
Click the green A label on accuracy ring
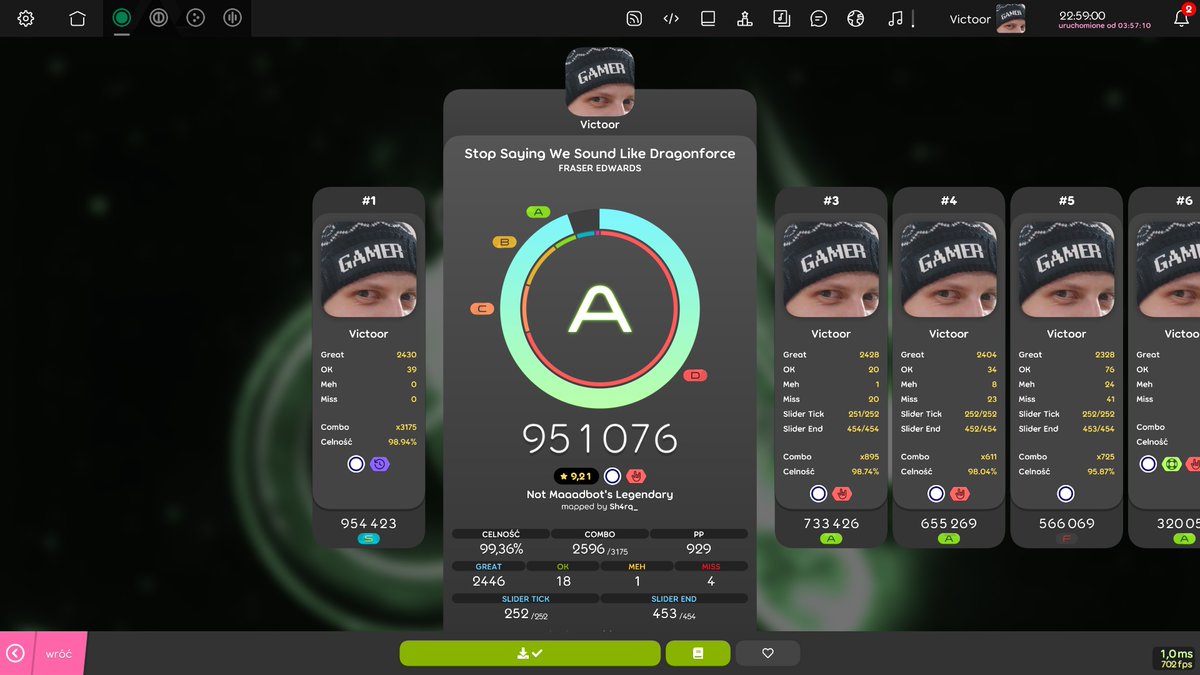[539, 212]
